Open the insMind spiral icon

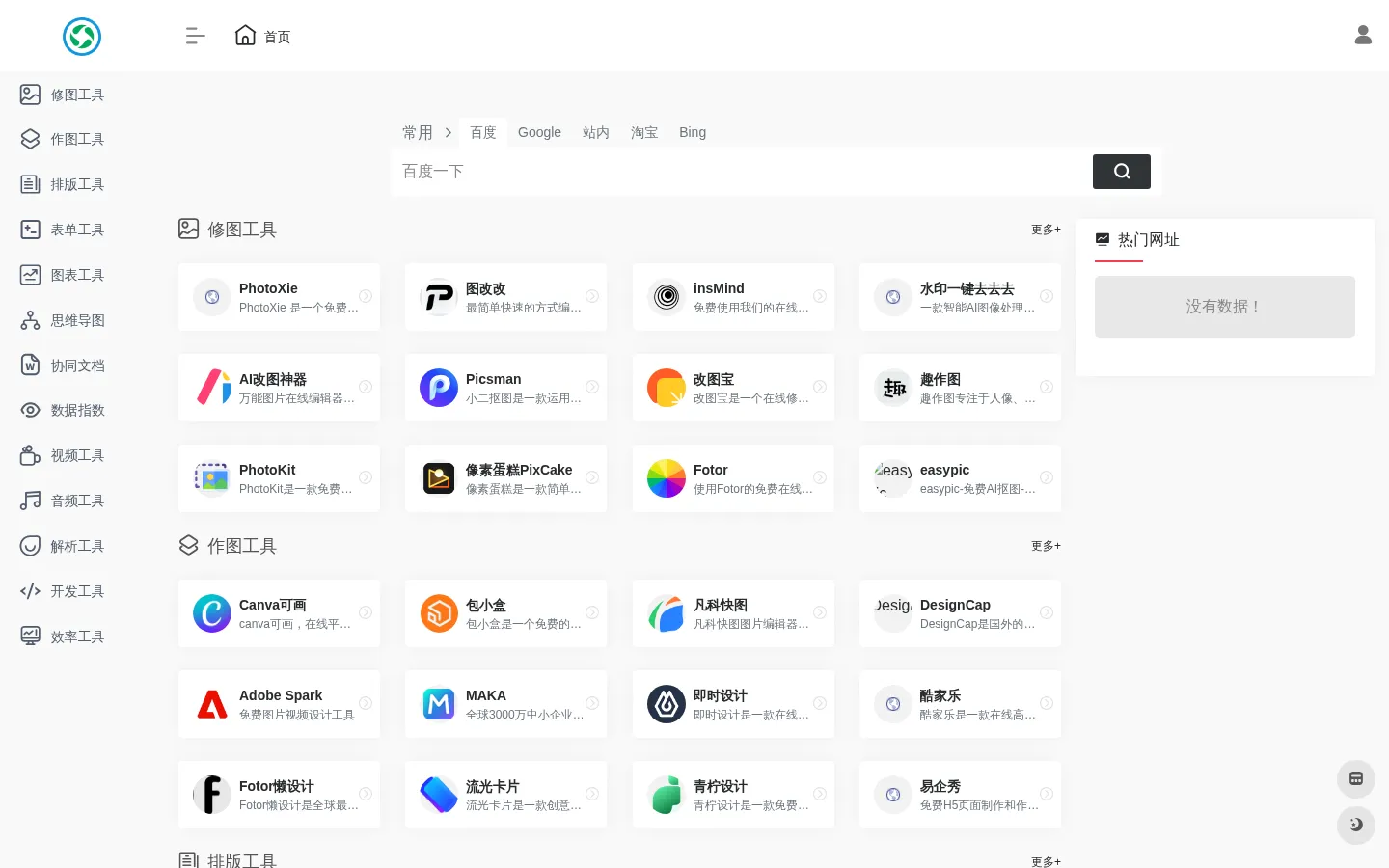pos(667,297)
